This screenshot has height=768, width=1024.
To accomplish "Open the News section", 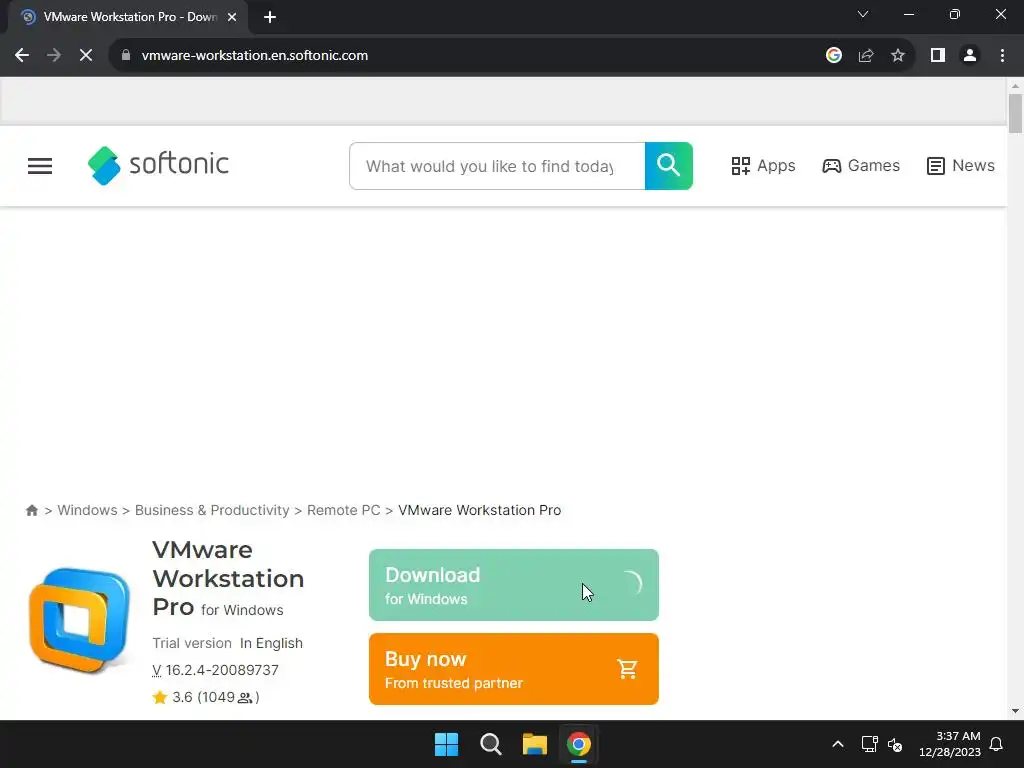I will tap(961, 166).
